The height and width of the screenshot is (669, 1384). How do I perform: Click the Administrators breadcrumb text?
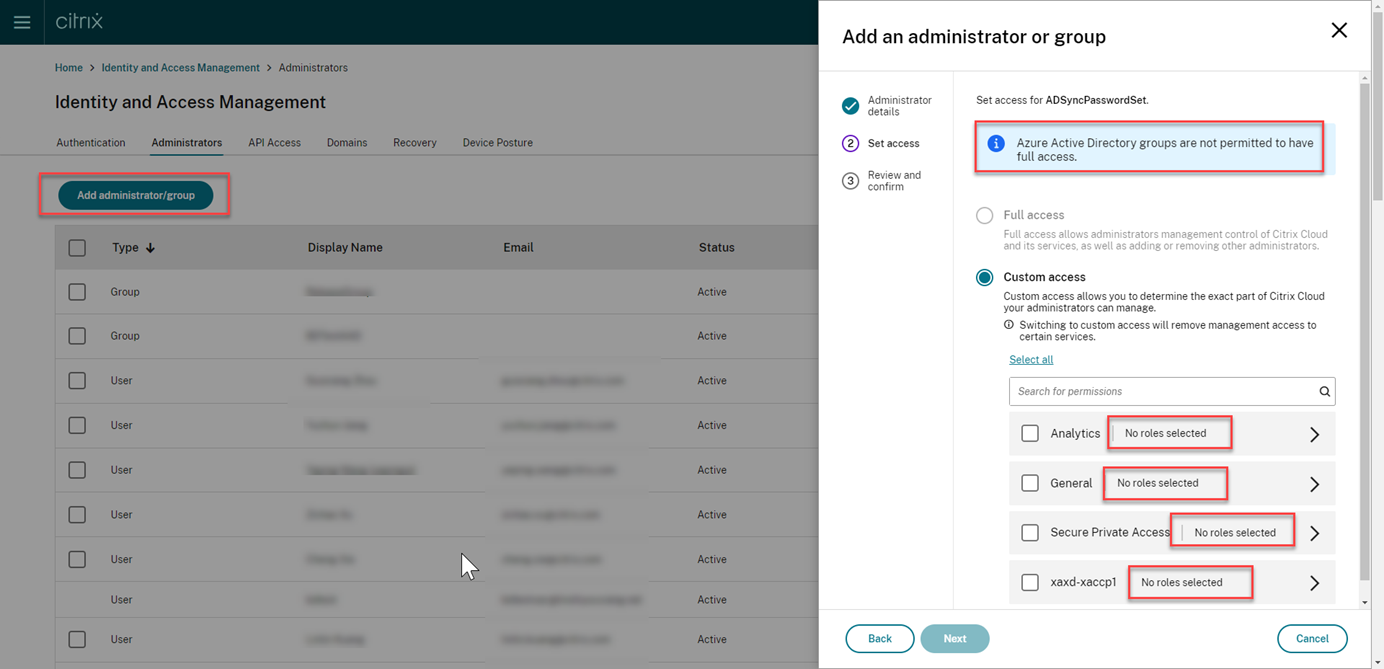[x=313, y=68]
